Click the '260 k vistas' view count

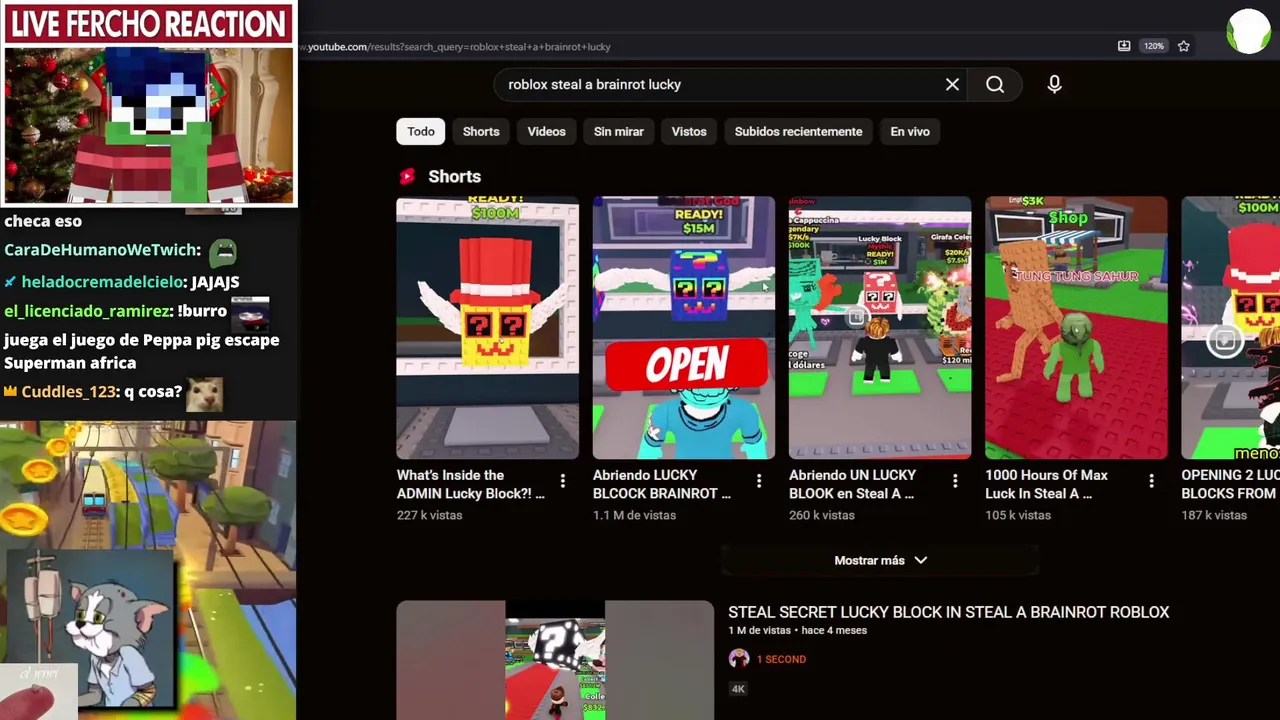click(x=822, y=515)
